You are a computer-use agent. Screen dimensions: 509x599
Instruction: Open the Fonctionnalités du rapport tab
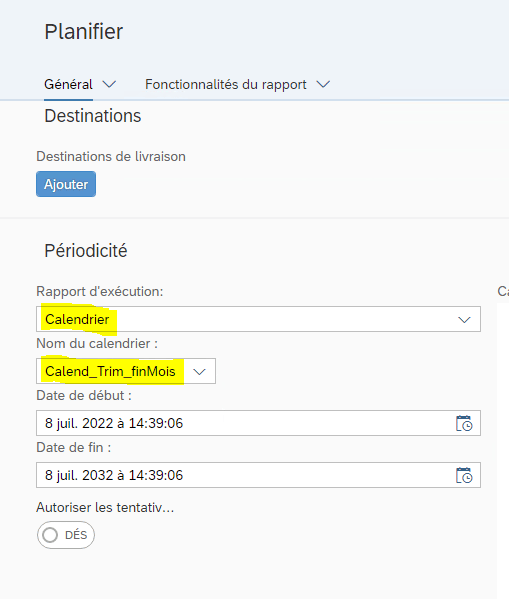point(226,84)
